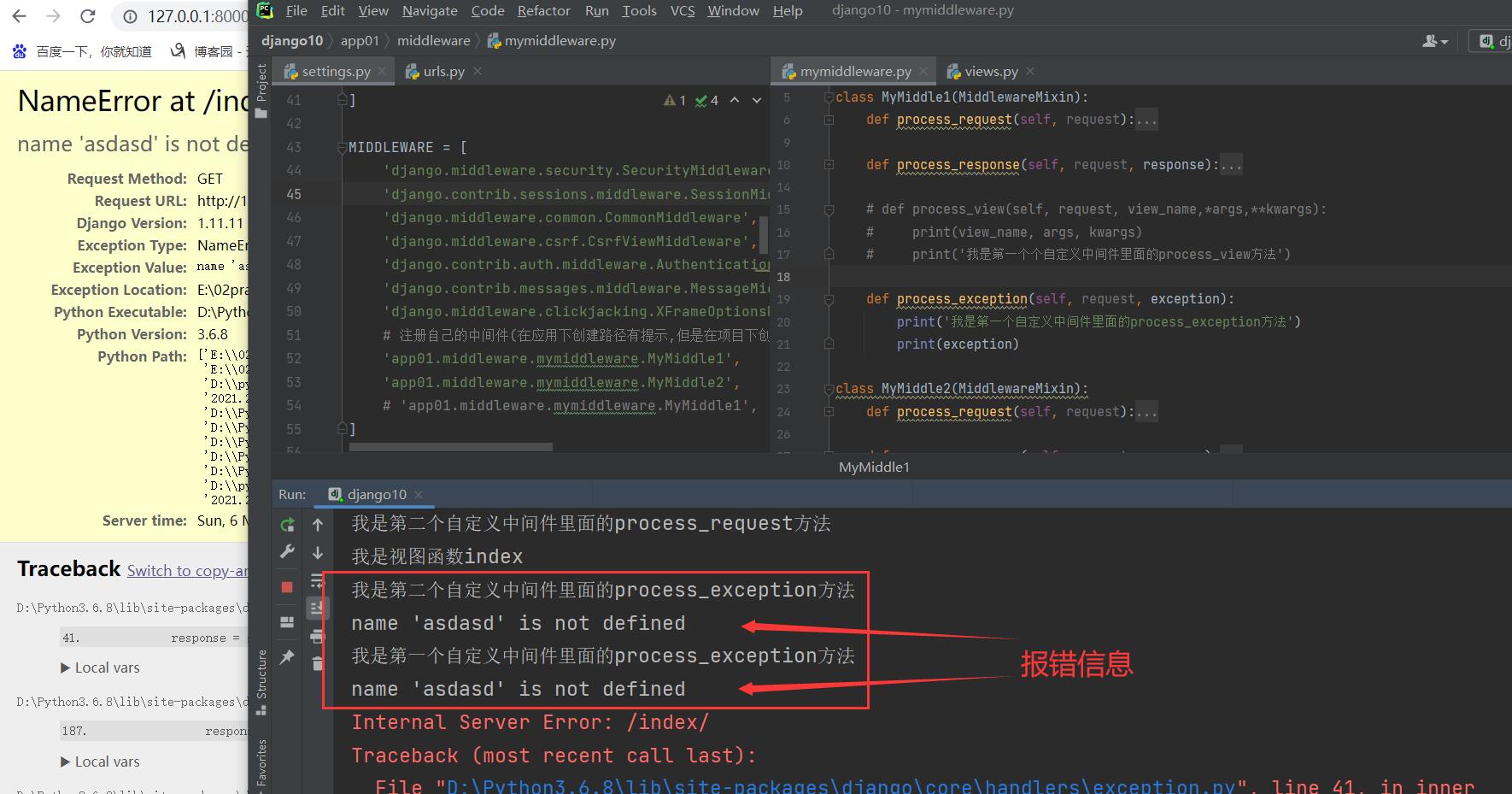
Task: Click the app01 breadcrumb
Action: tap(360, 40)
